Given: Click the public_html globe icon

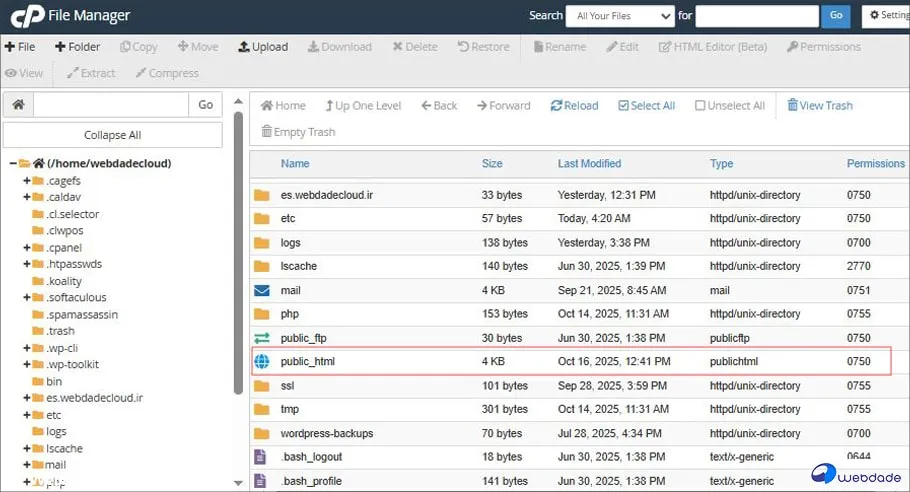Looking at the screenshot, I should coord(262,362).
